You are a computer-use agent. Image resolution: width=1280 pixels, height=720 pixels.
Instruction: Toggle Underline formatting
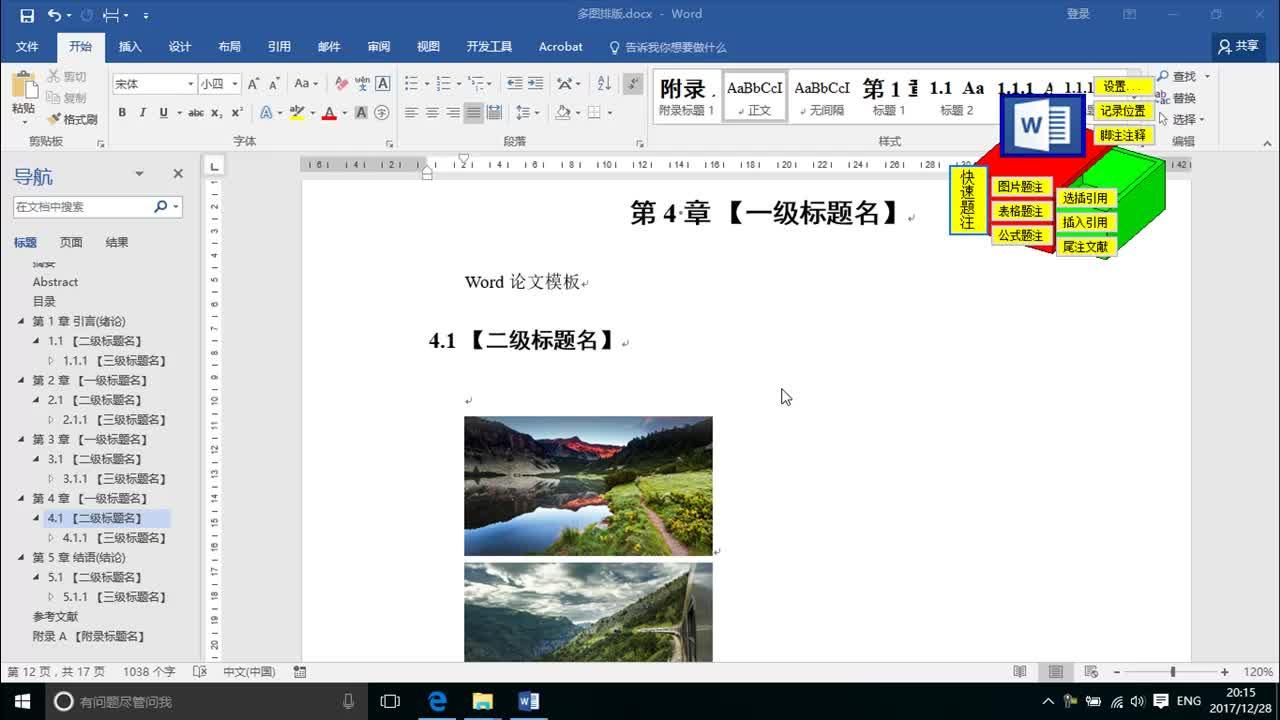(163, 113)
